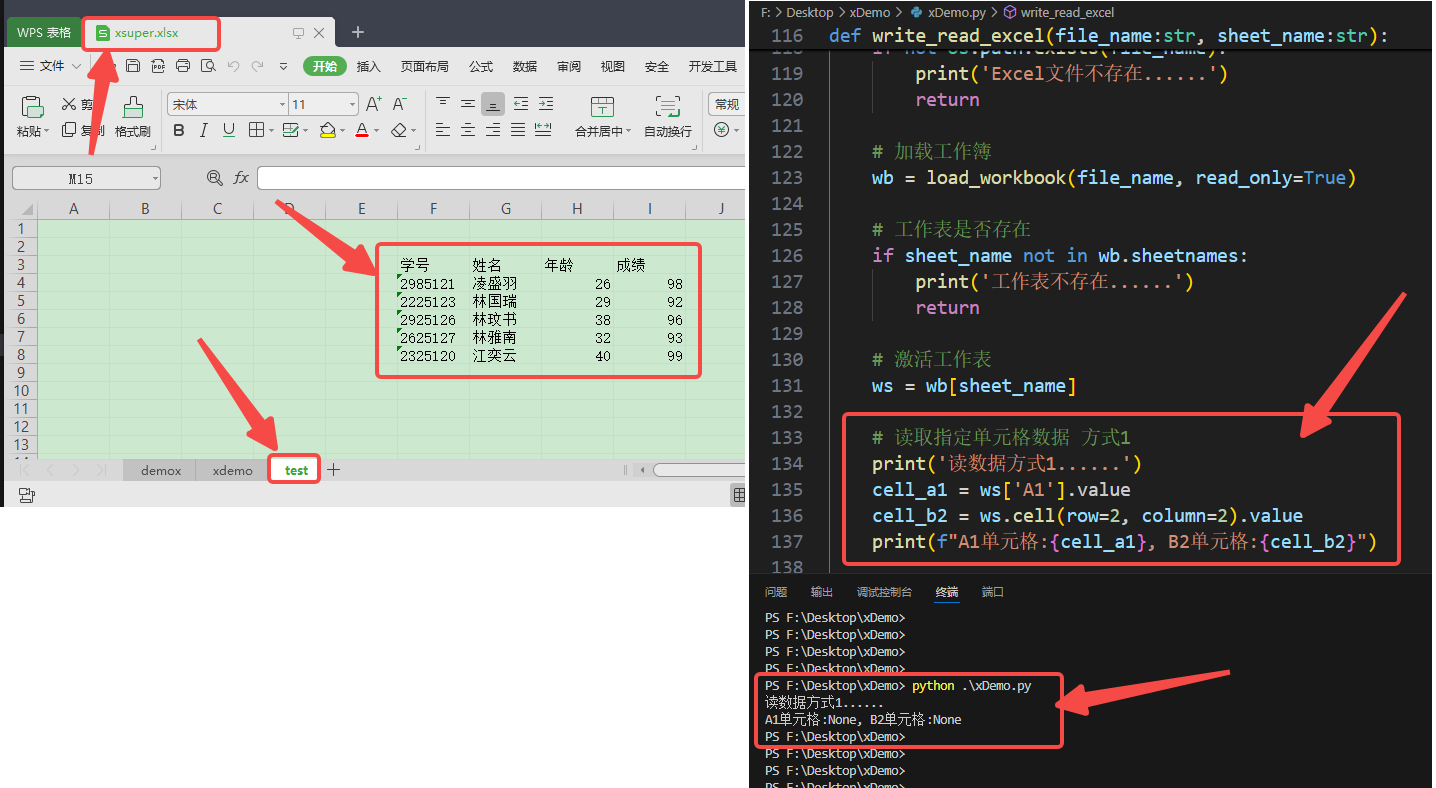Open the 常规 number format dropdown
Viewport: 1436px width, 788px height.
[727, 104]
